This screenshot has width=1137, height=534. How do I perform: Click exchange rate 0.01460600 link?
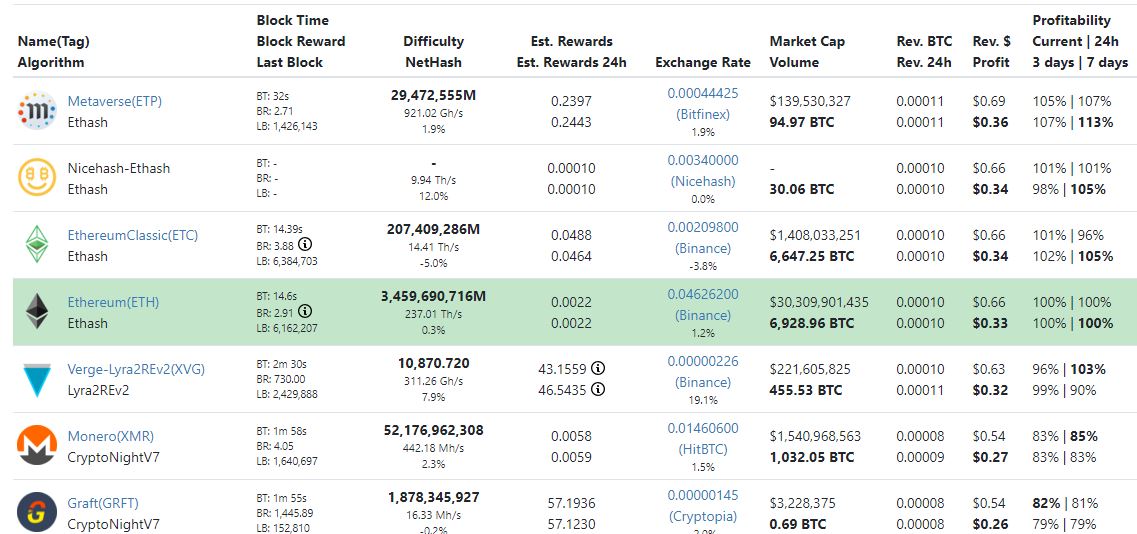703,428
